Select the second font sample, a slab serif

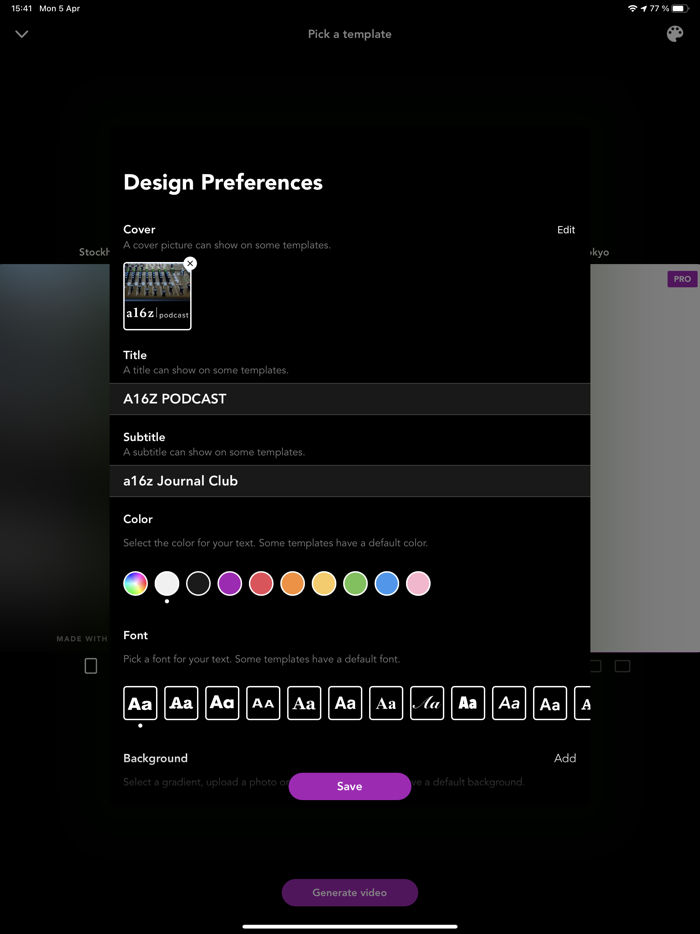[x=181, y=703]
